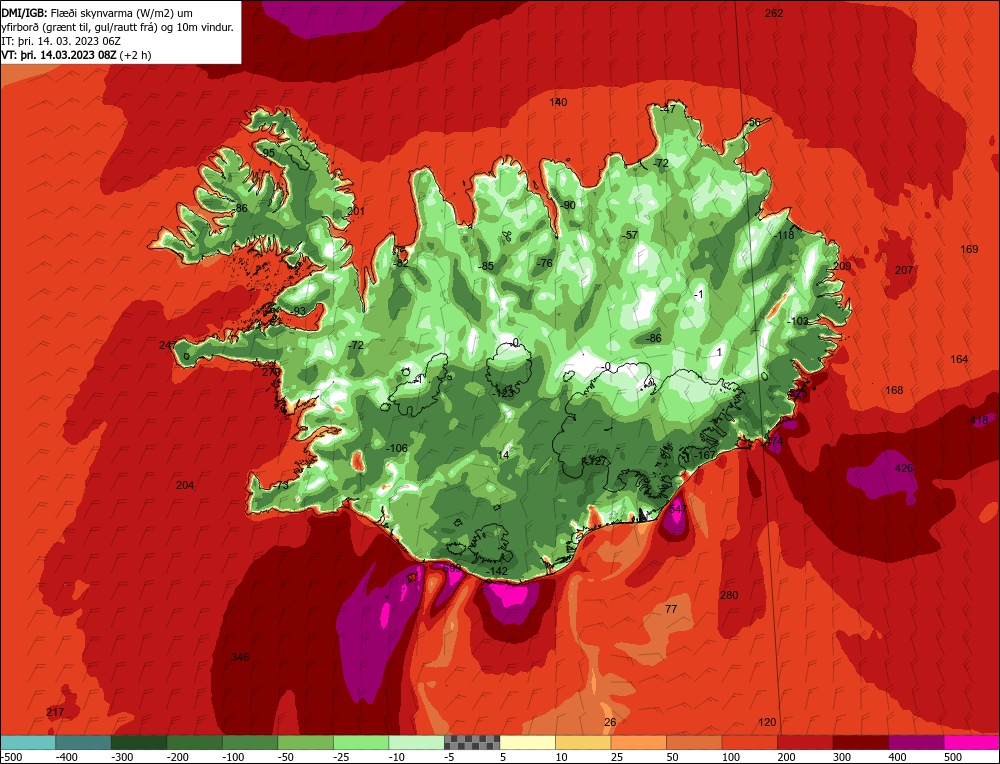The image size is (1000, 764).
Task: Click the legend label 400
Action: tap(897, 757)
